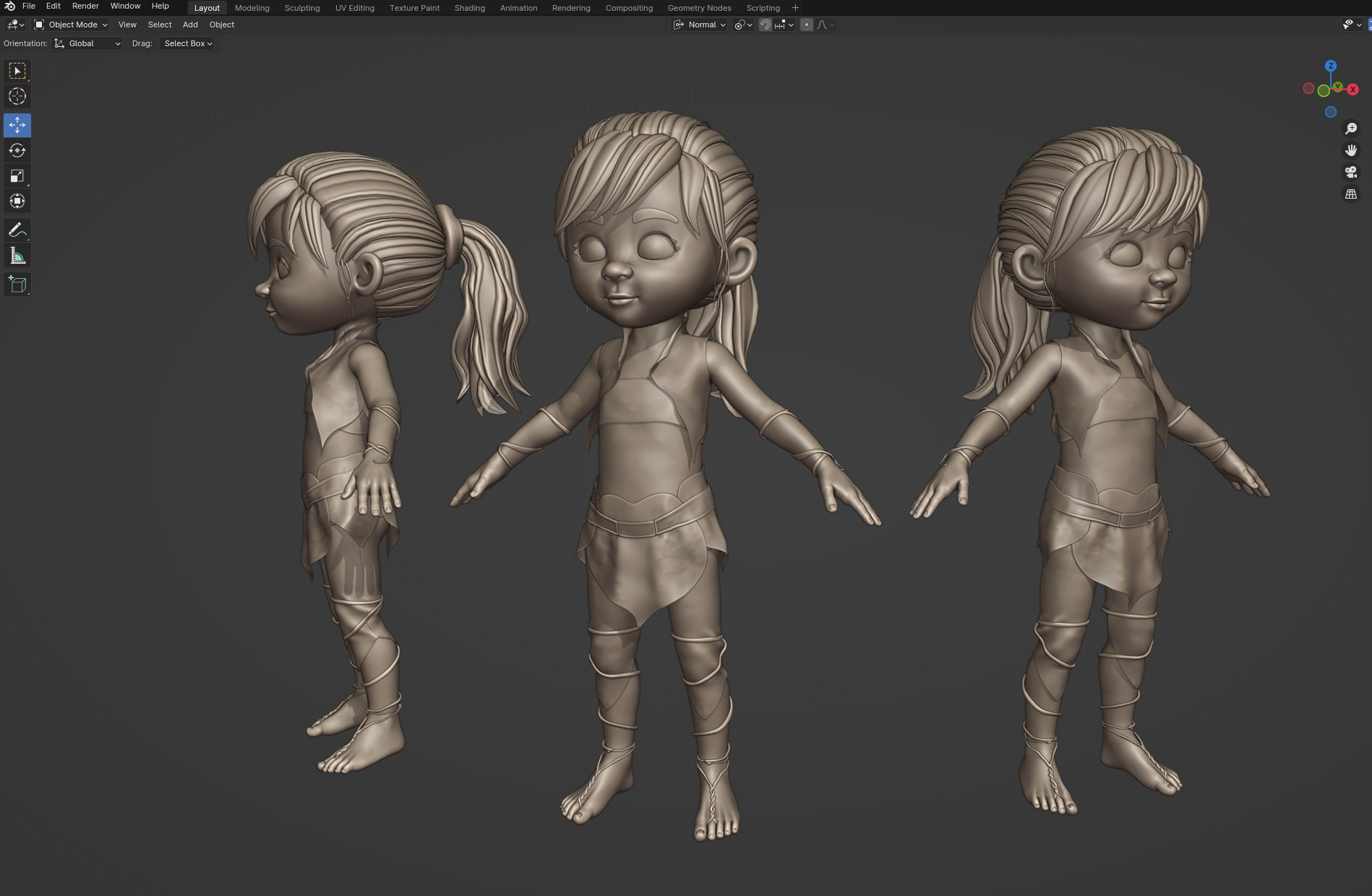The image size is (1372, 896).
Task: Click the Z axis on the navigation gizmo
Action: click(x=1331, y=66)
